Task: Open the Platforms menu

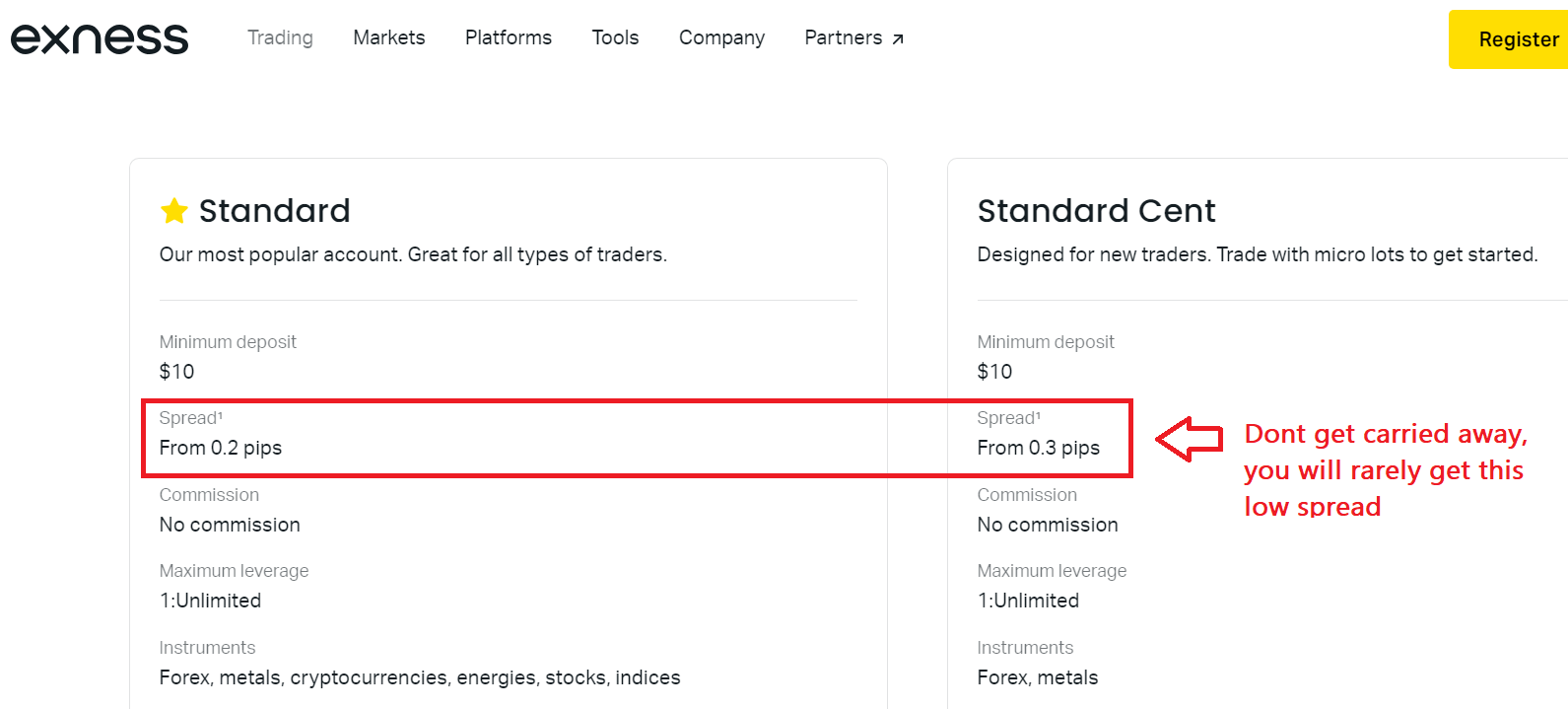Action: pyautogui.click(x=509, y=37)
